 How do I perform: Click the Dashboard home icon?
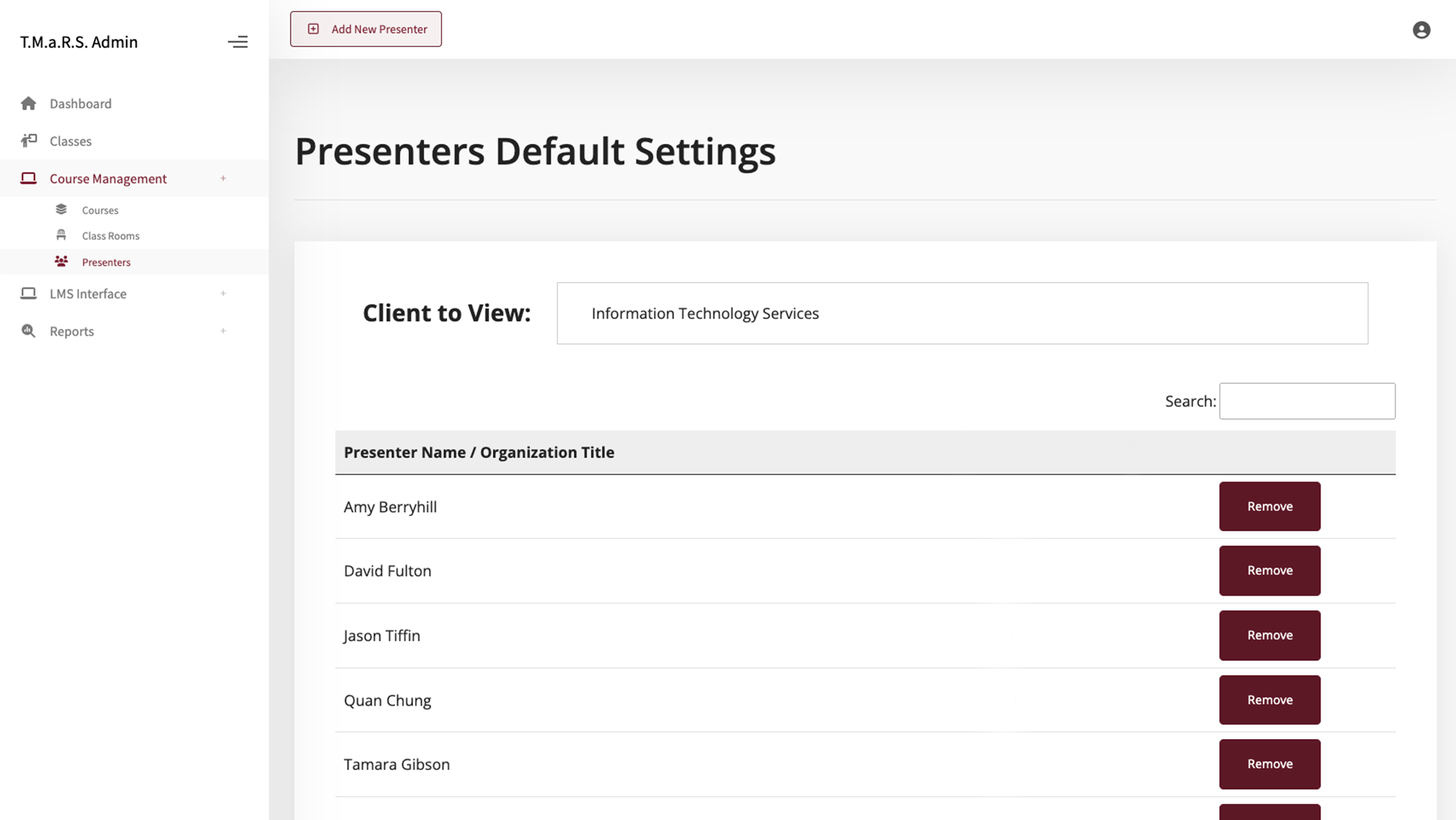[x=28, y=103]
